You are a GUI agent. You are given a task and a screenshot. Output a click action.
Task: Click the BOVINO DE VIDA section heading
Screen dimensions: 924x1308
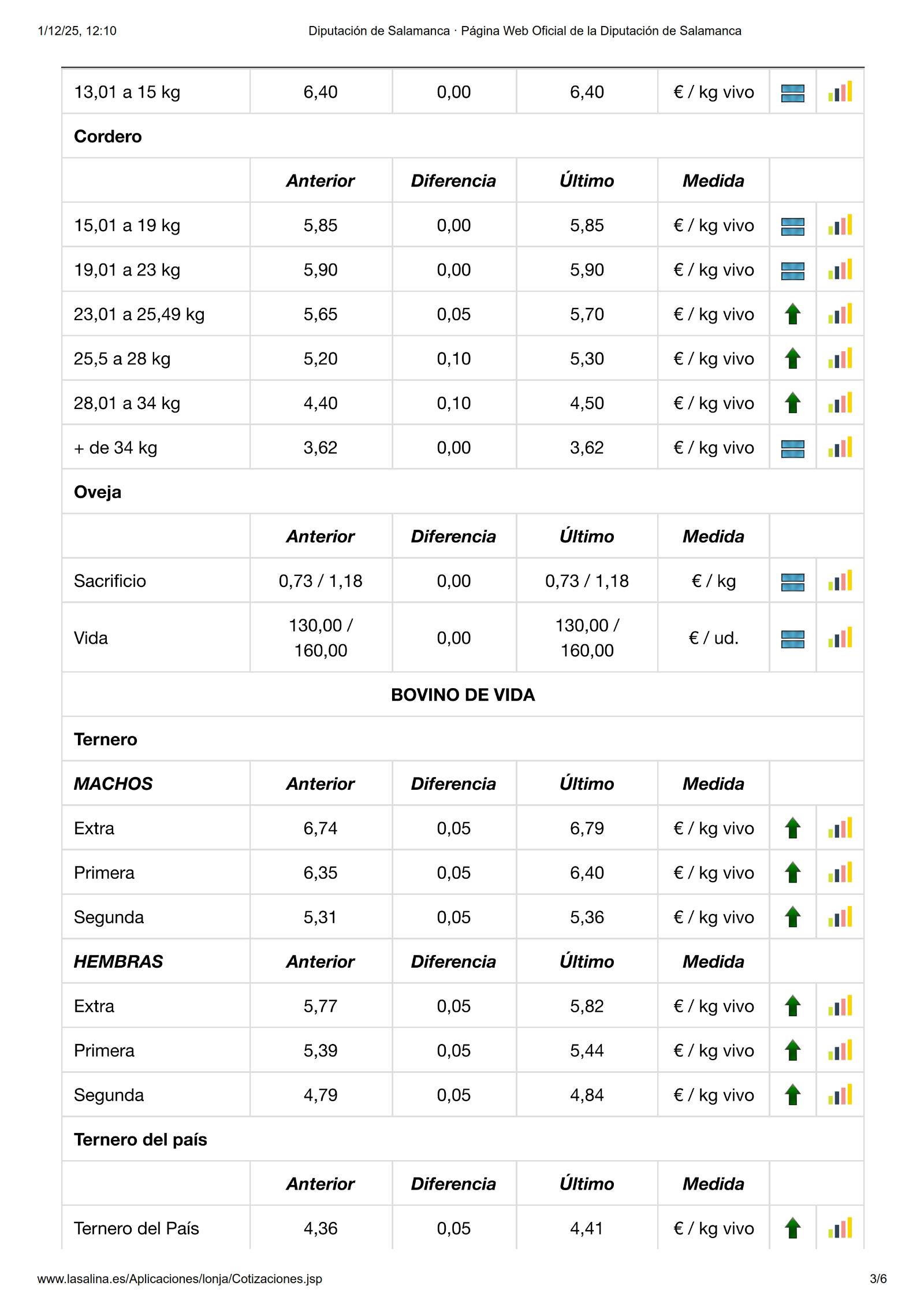pos(463,695)
